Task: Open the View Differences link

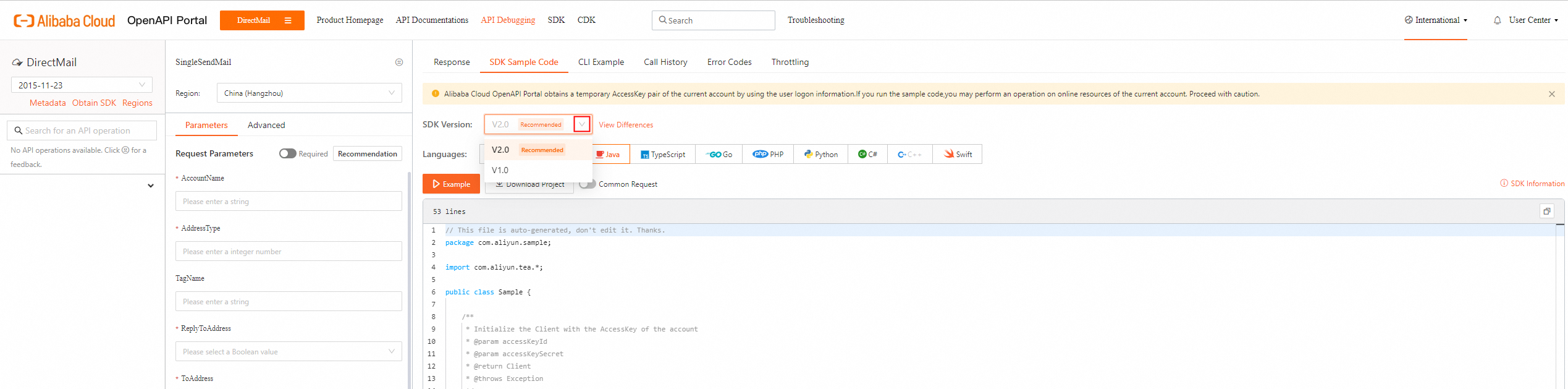Action: pyautogui.click(x=626, y=125)
